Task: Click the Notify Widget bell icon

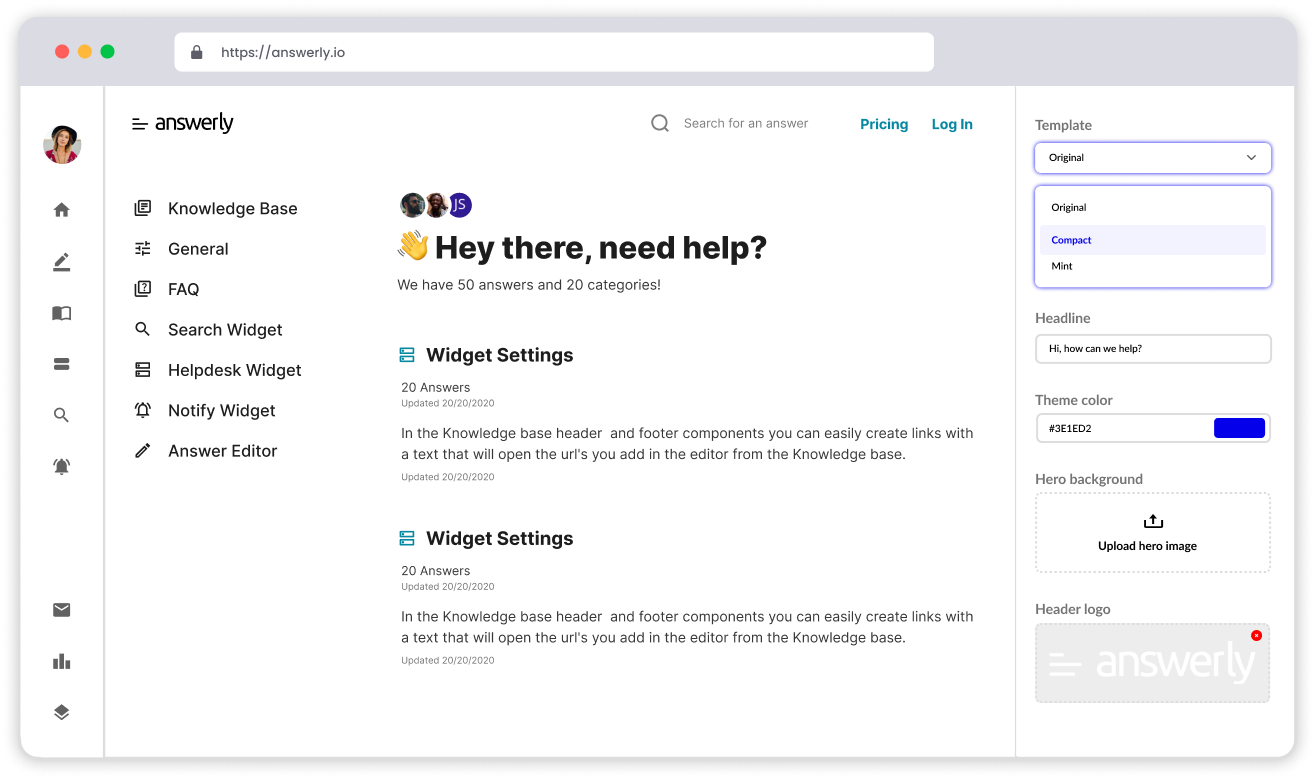Action: click(143, 410)
